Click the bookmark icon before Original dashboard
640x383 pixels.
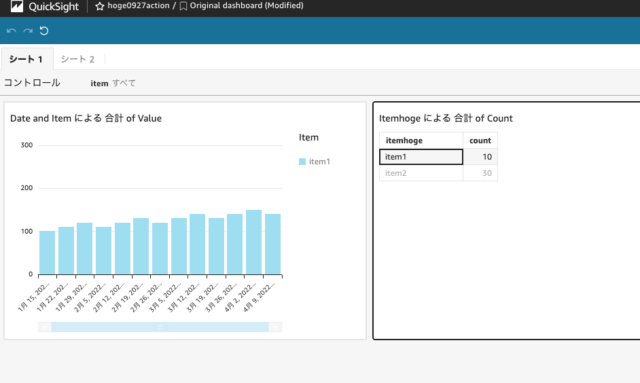tap(183, 6)
